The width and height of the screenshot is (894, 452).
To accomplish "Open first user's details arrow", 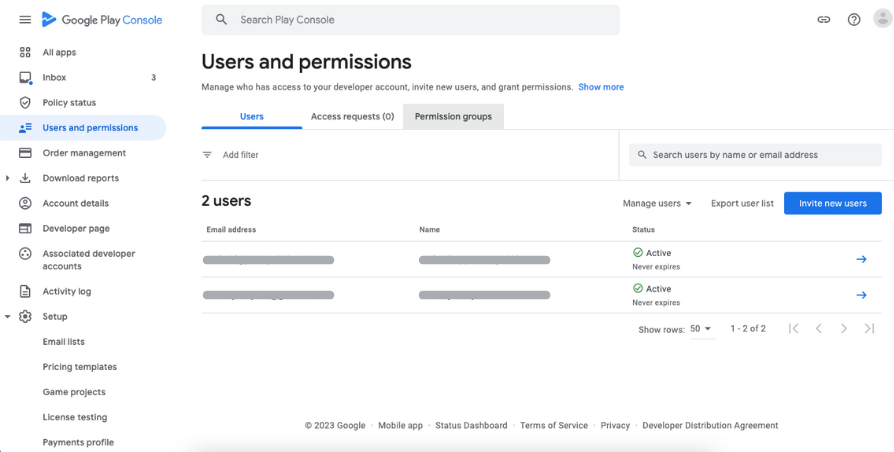I will click(x=861, y=259).
